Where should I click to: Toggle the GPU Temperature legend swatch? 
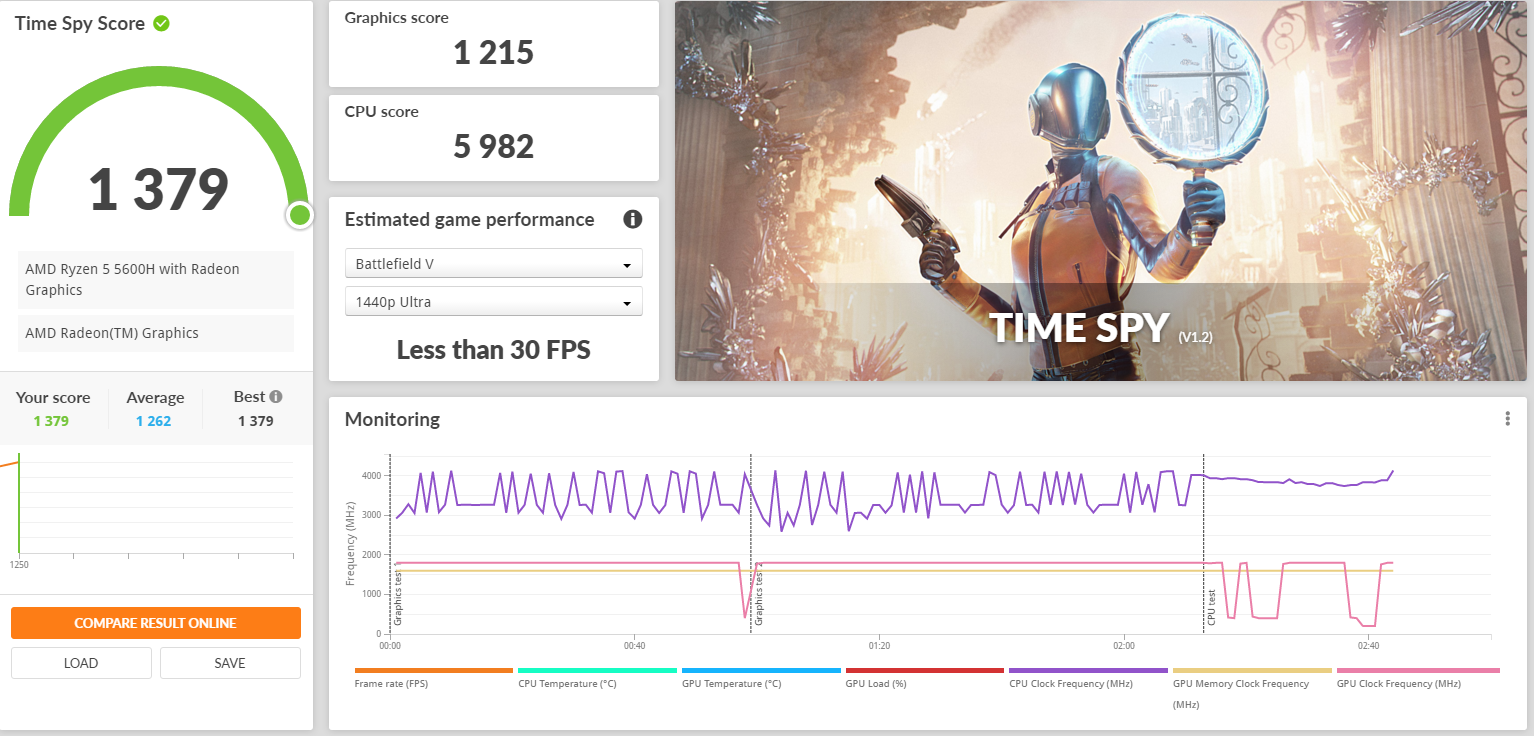coord(761,671)
